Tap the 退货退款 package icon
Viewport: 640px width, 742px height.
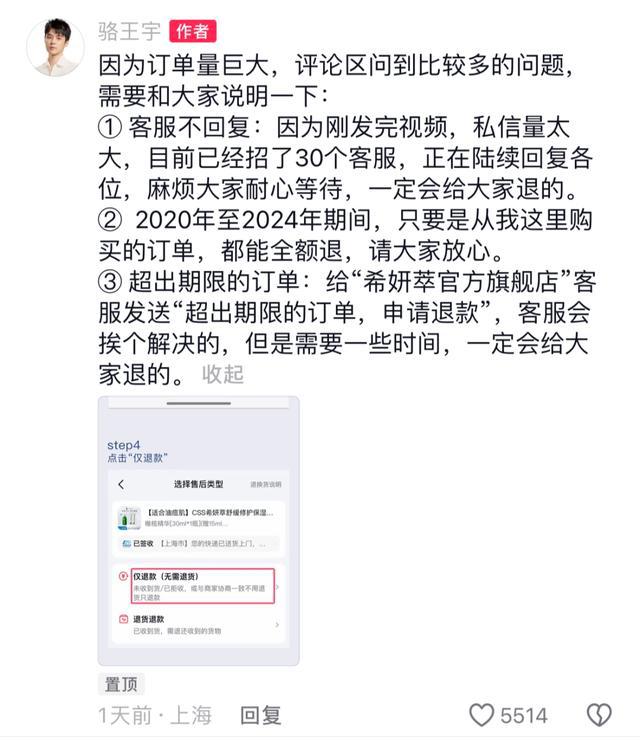(123, 619)
